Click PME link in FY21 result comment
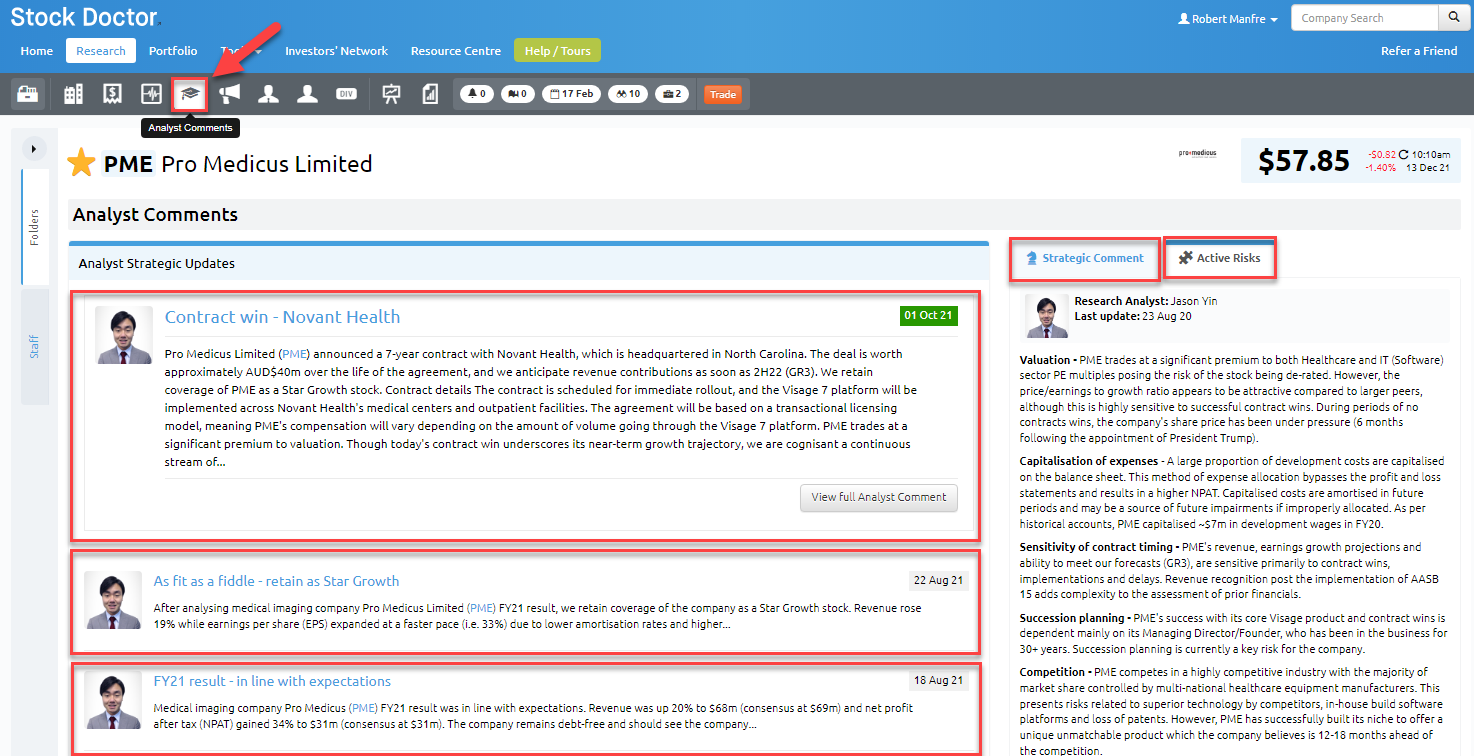Image resolution: width=1474 pixels, height=756 pixels. click(x=361, y=708)
